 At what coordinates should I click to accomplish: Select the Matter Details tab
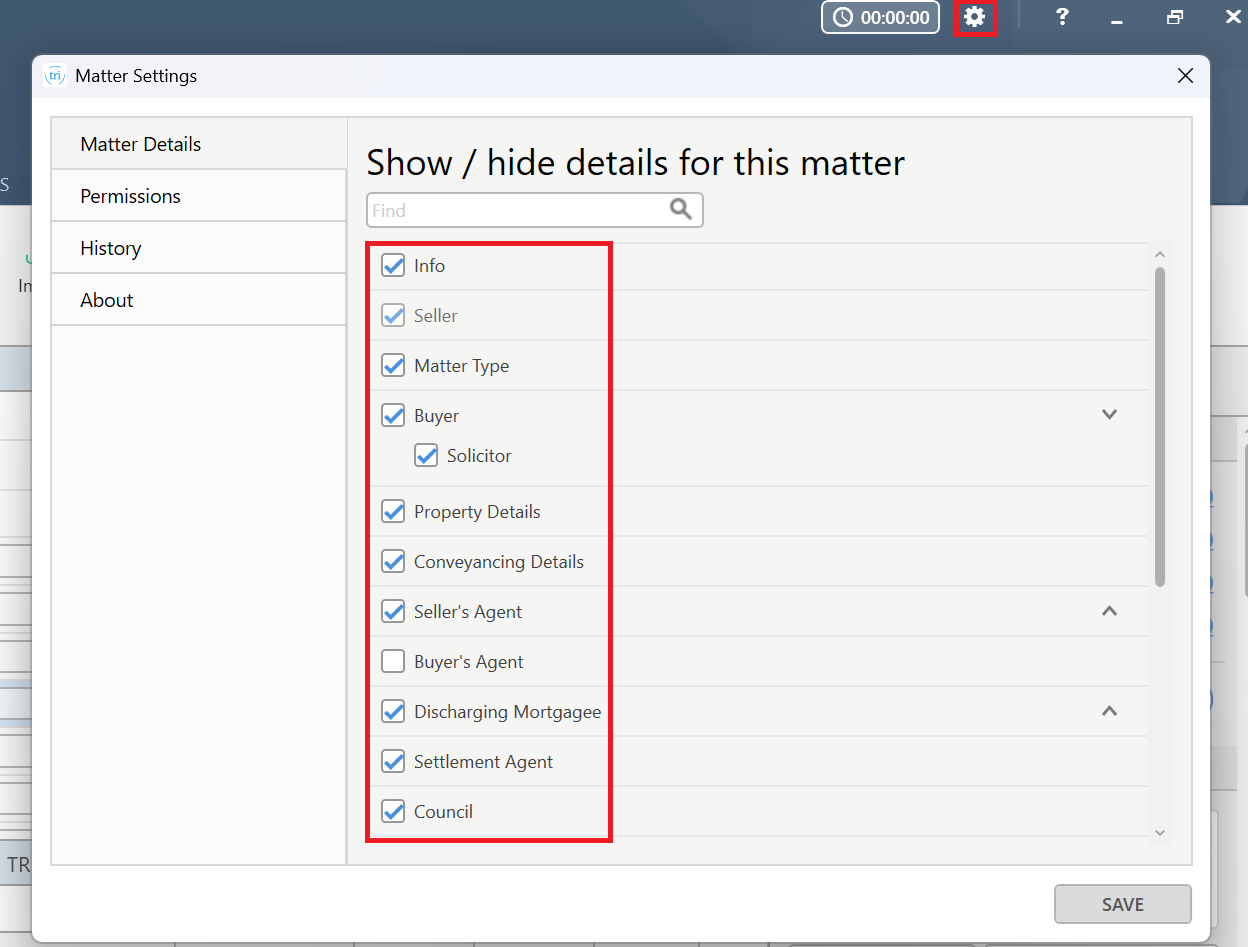coord(199,144)
